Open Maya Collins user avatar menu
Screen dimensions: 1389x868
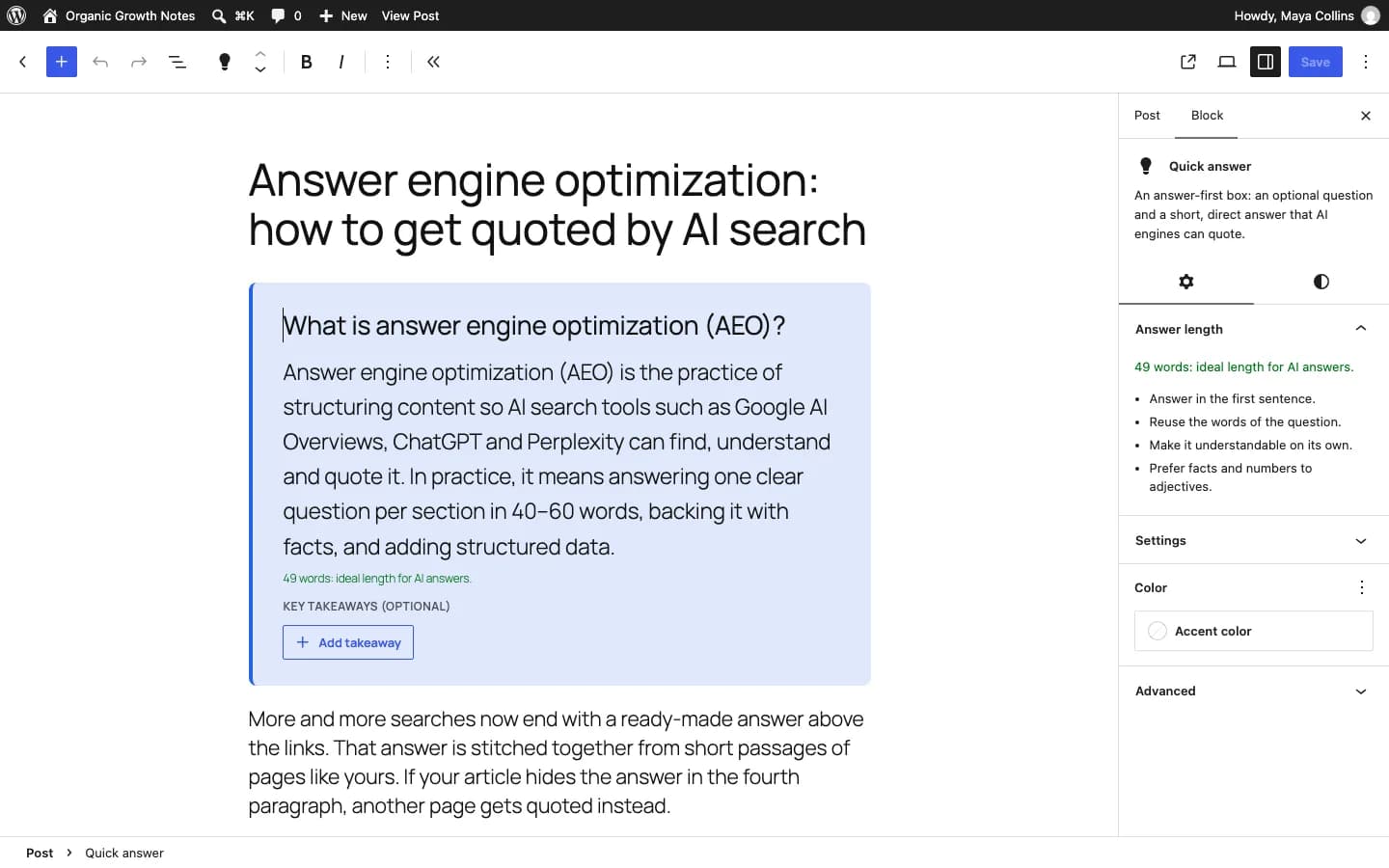pos(1370,15)
